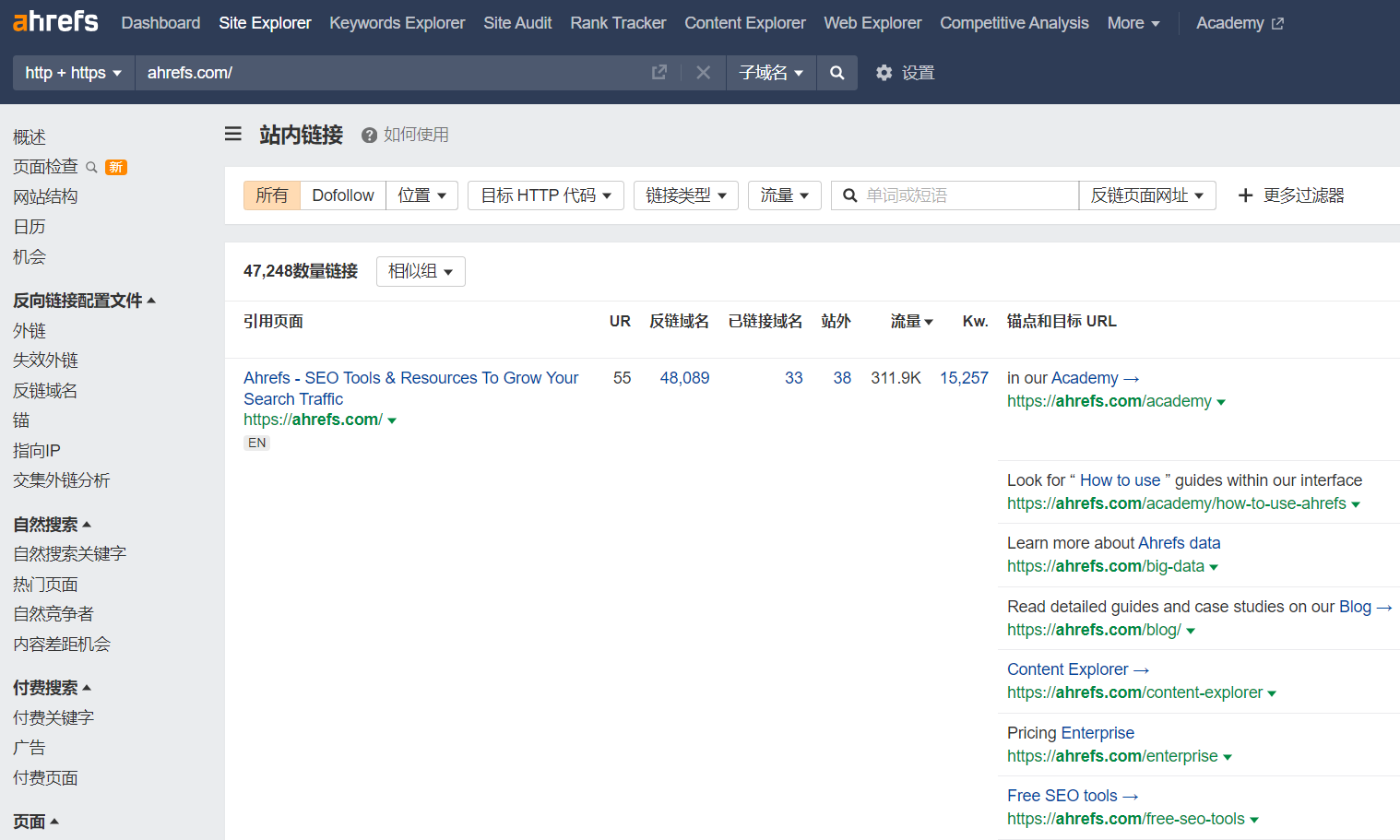Open 付费关键字 in the sidebar
Screen dimensions: 1400x840
click(53, 718)
